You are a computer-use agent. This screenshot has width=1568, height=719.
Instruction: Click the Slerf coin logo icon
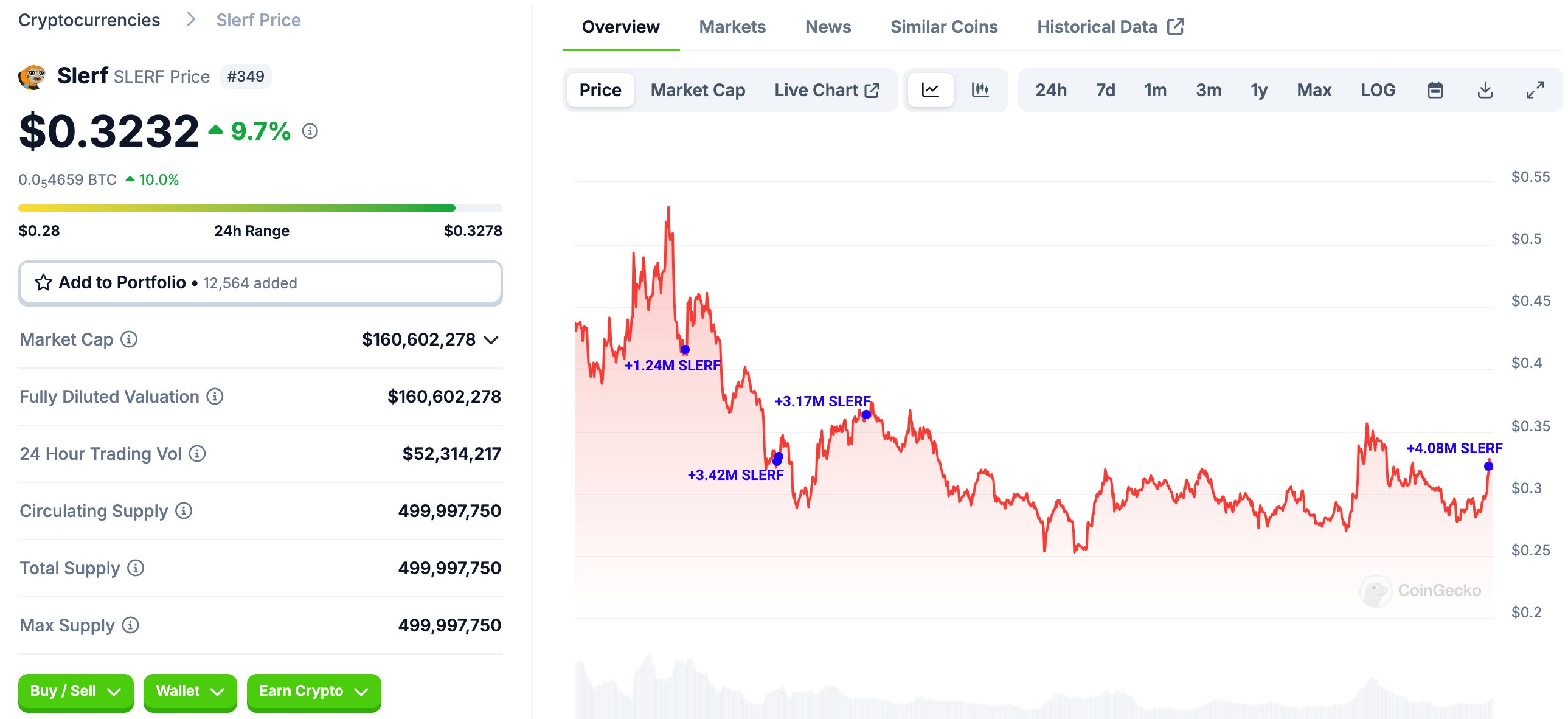(x=32, y=77)
